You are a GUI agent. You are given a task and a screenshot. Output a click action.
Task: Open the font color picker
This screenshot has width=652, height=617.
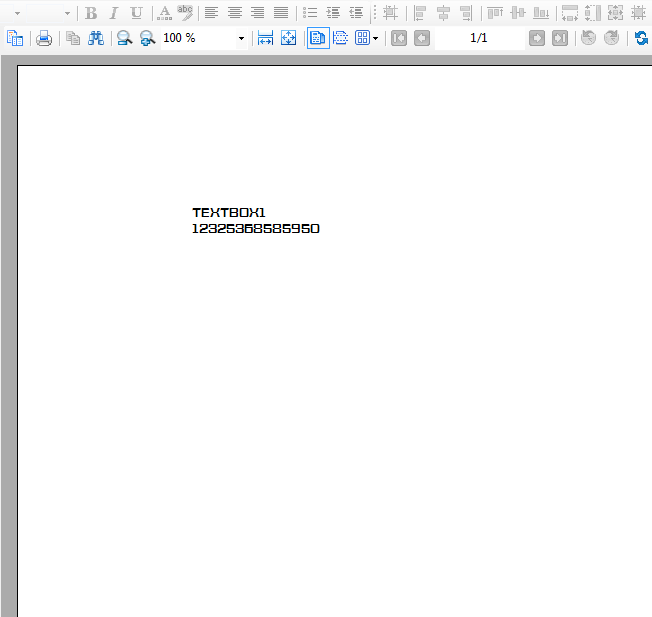click(164, 13)
